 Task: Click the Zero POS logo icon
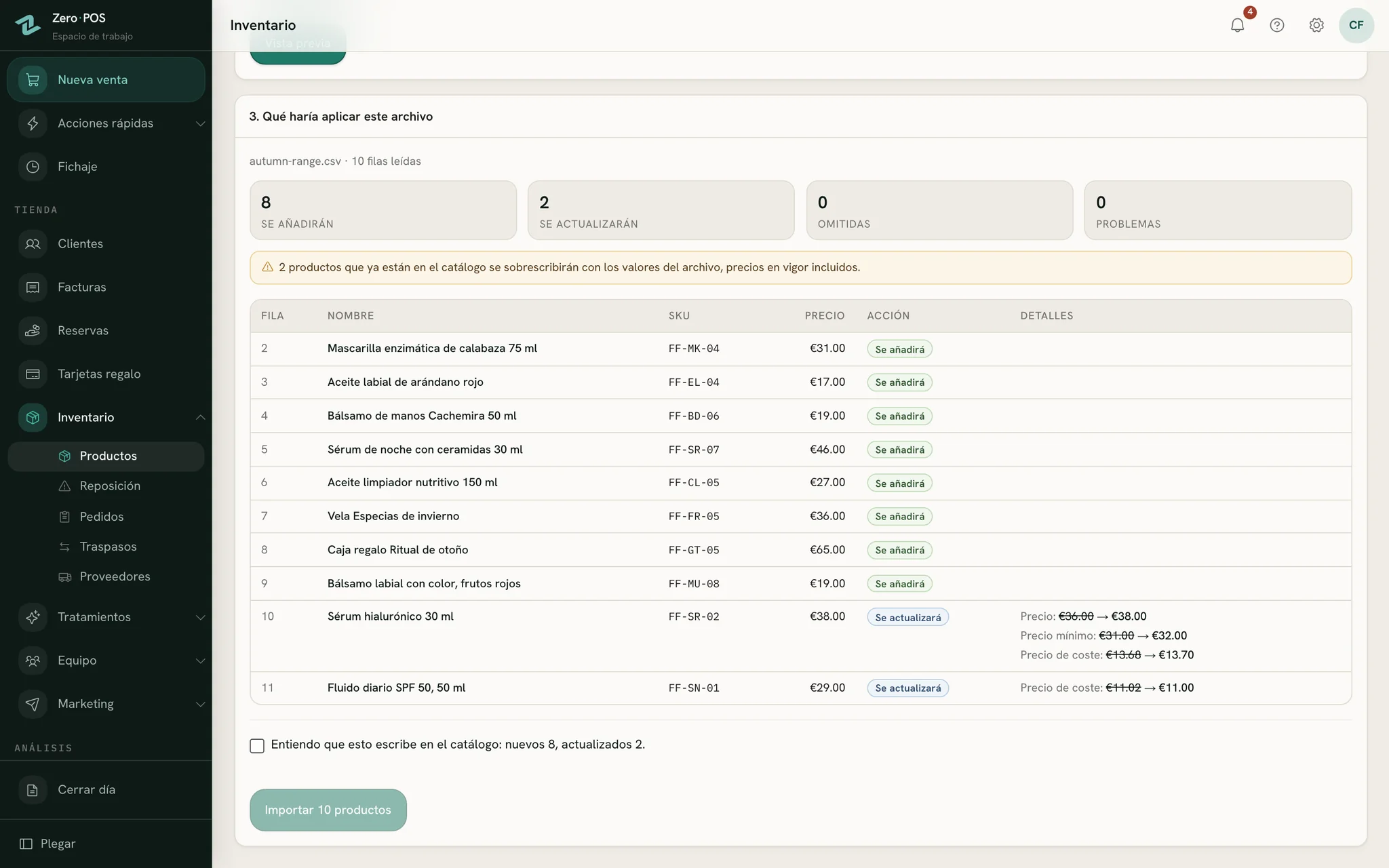click(28, 25)
